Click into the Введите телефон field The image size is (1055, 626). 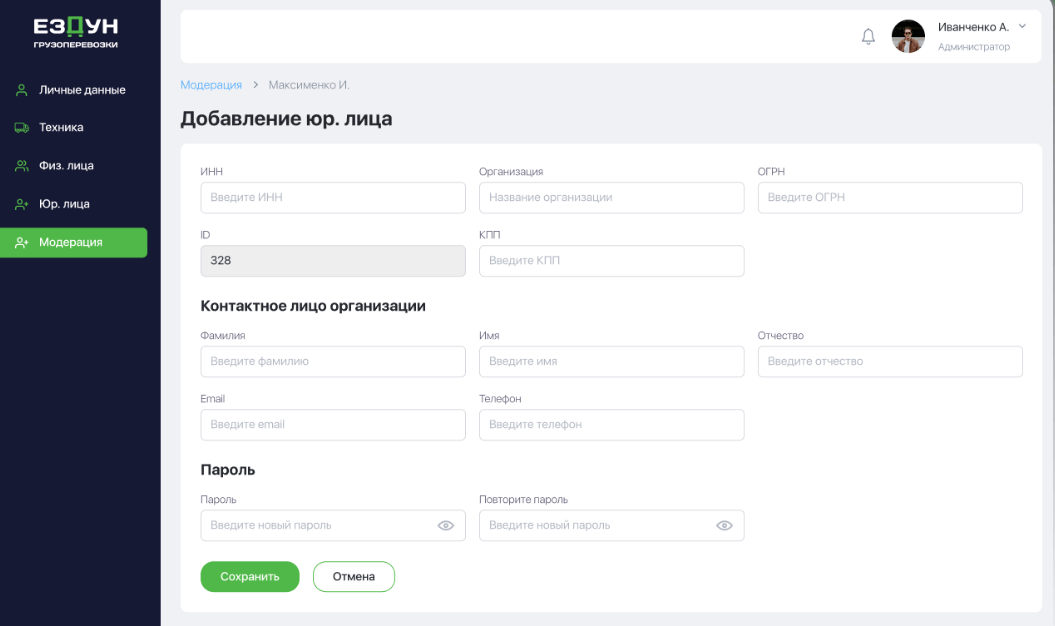click(x=611, y=425)
